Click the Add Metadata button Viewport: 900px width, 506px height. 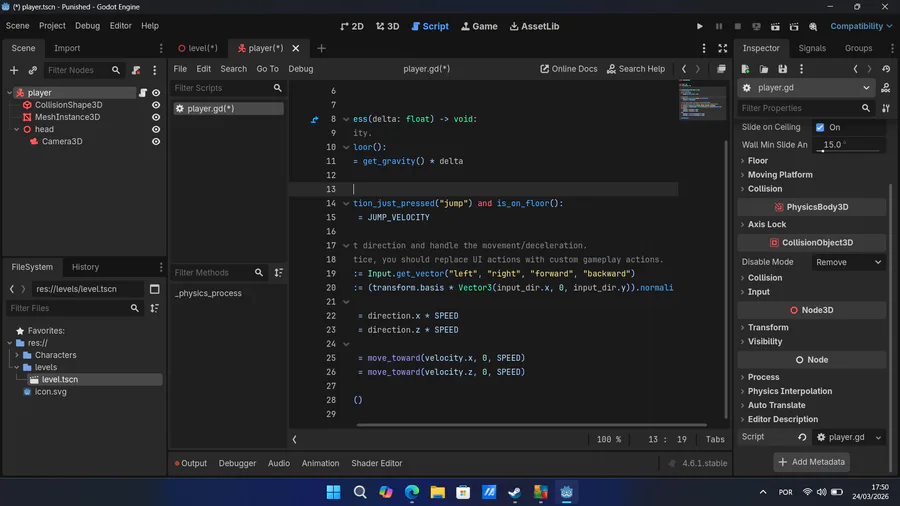(812, 462)
